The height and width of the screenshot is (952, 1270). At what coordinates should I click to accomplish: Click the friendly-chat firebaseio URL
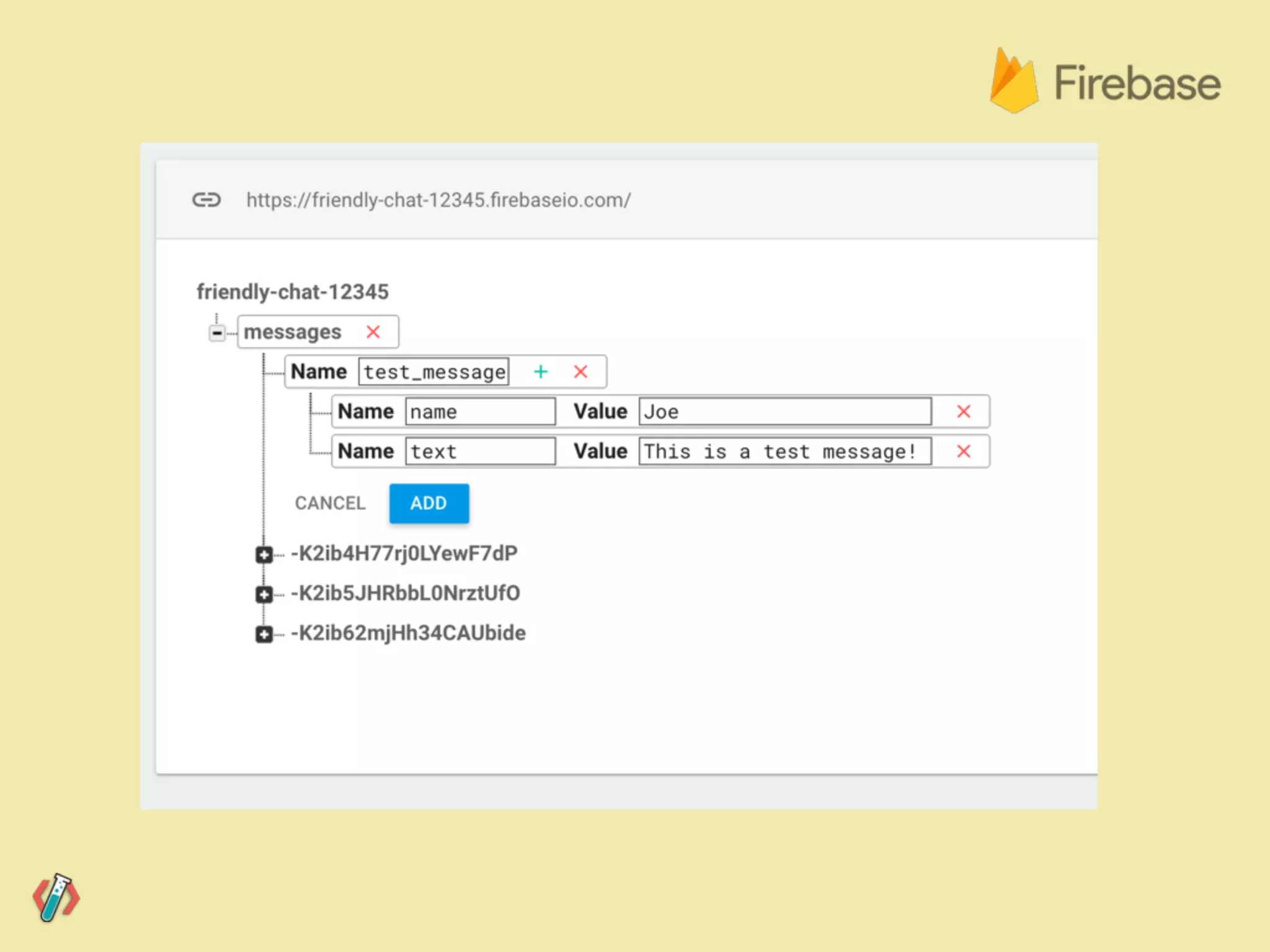coord(438,200)
